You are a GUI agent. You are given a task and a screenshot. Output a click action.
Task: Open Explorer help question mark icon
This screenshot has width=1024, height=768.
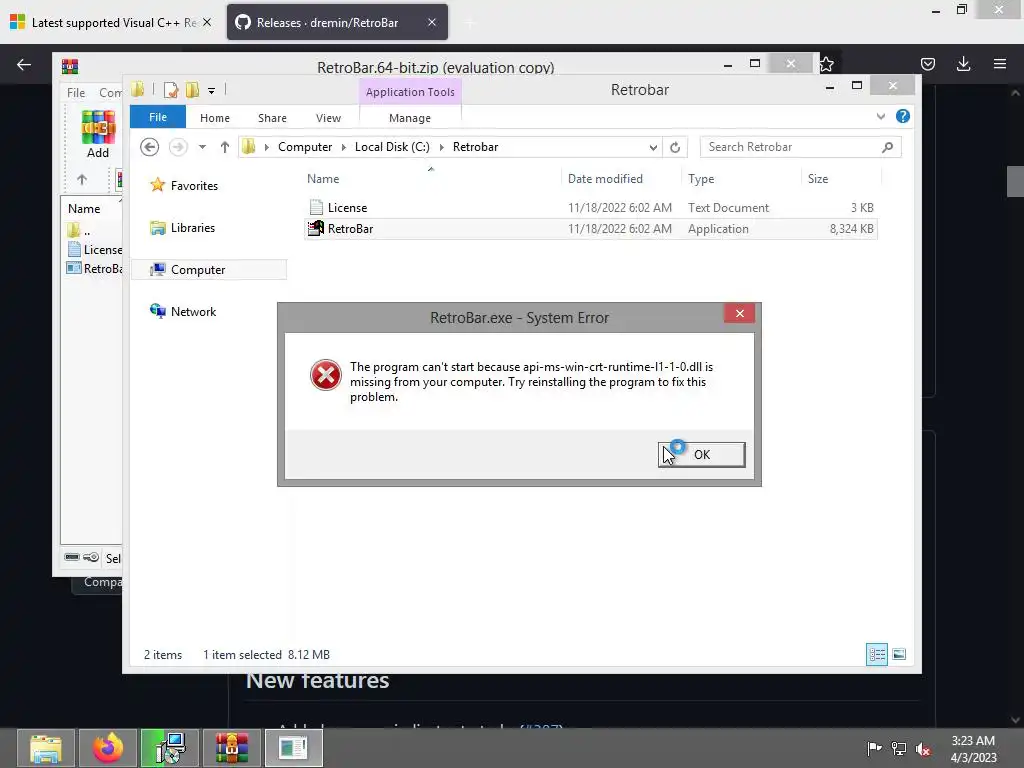point(903,116)
